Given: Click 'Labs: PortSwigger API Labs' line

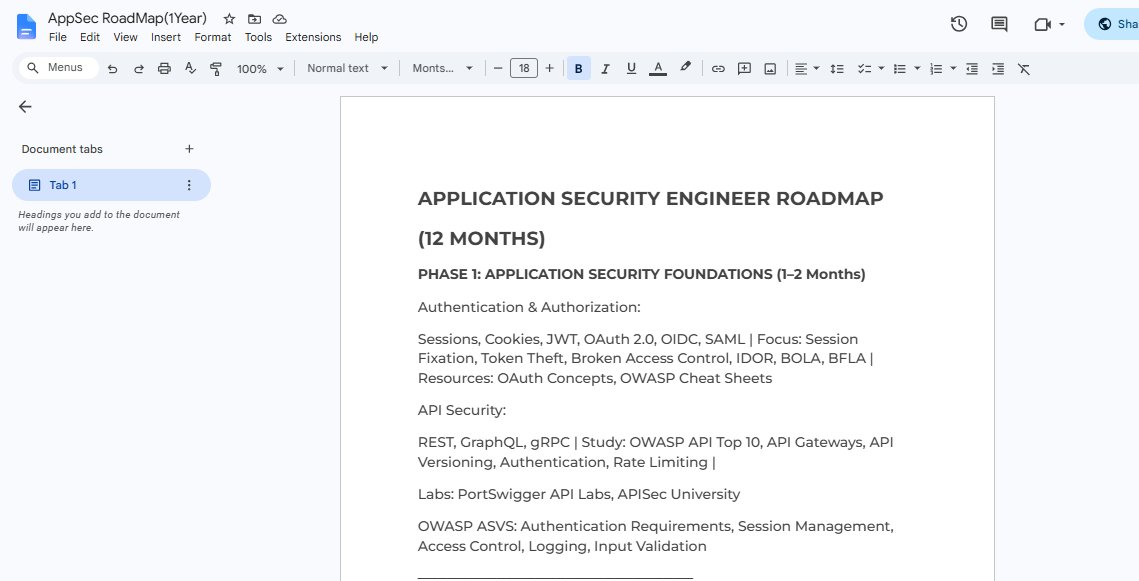Looking at the screenshot, I should click(579, 494).
